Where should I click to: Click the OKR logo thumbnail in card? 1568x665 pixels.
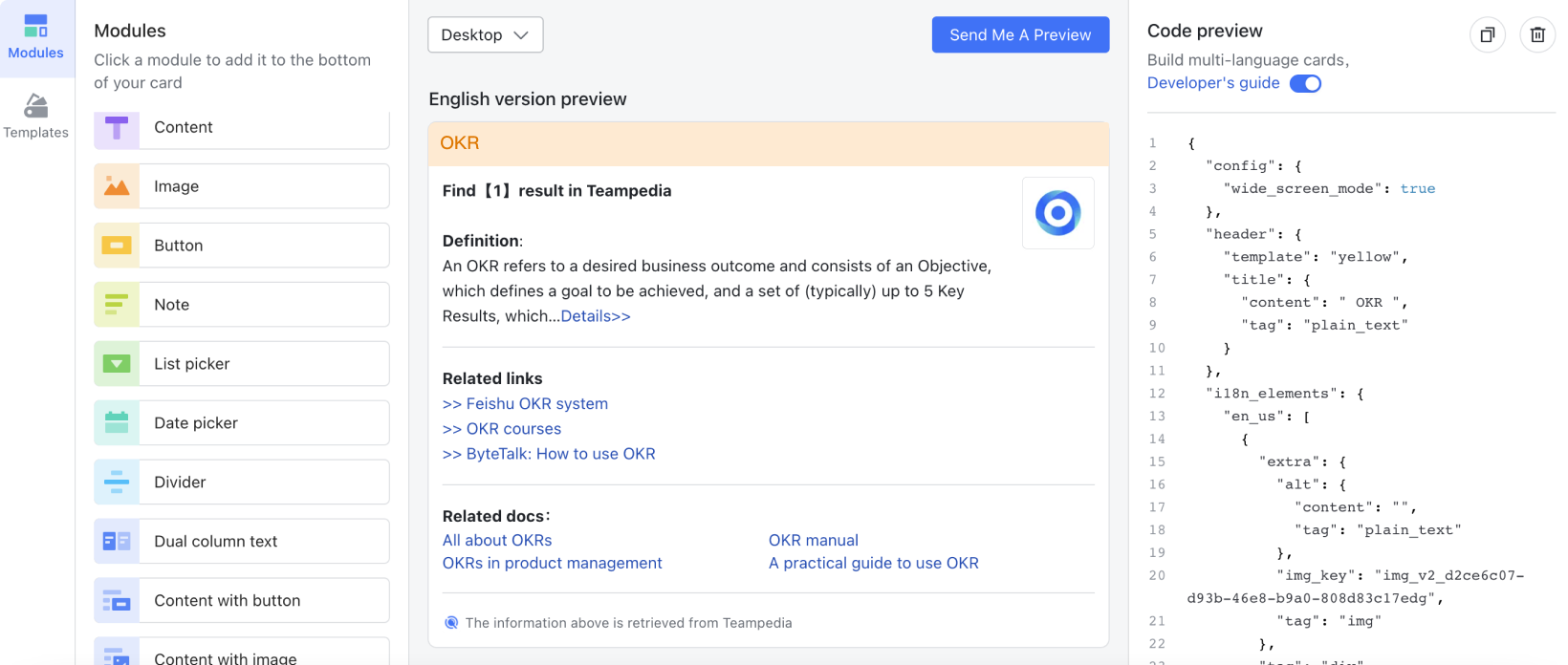pyautogui.click(x=1057, y=213)
